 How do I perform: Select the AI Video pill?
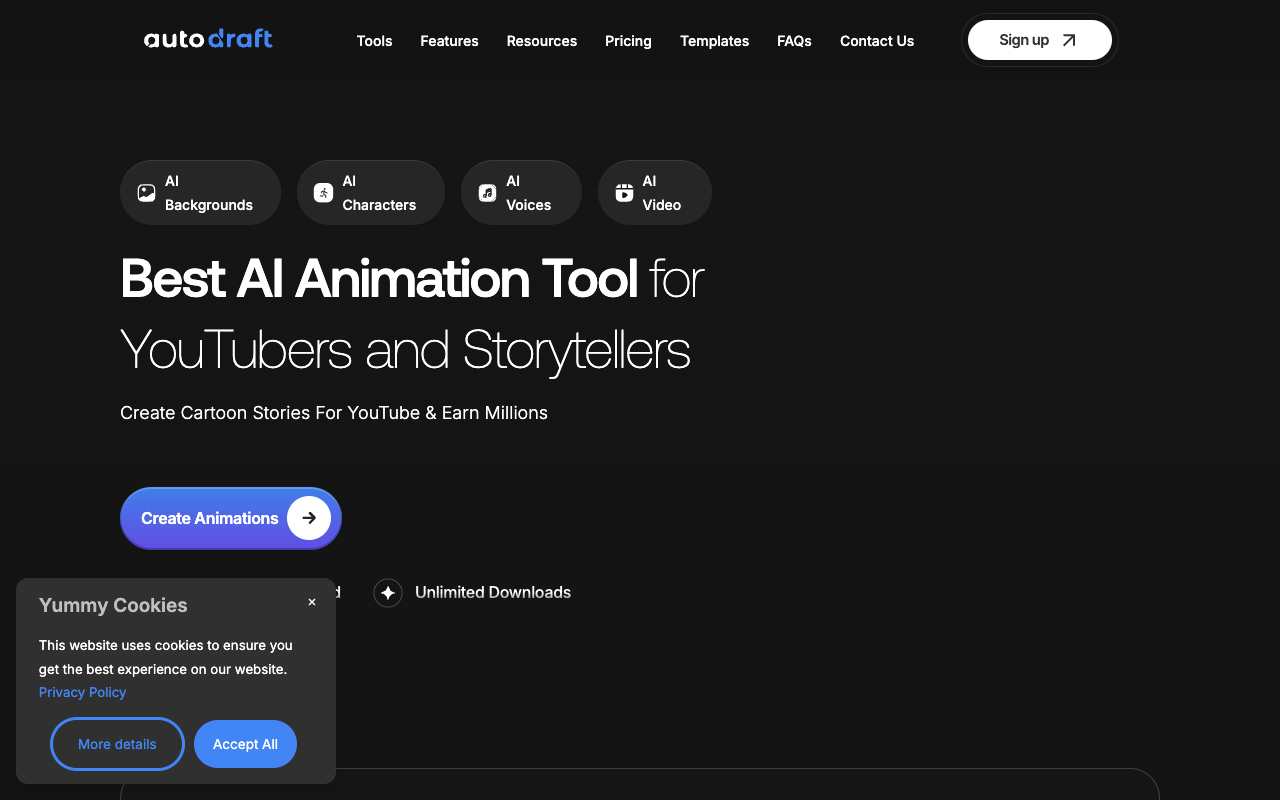click(x=654, y=193)
